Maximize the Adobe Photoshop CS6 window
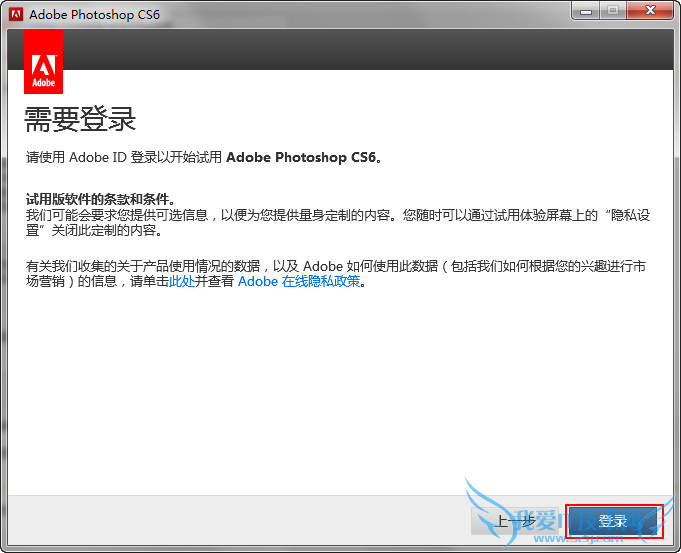Viewport: 681px width, 553px height. [x=613, y=11]
